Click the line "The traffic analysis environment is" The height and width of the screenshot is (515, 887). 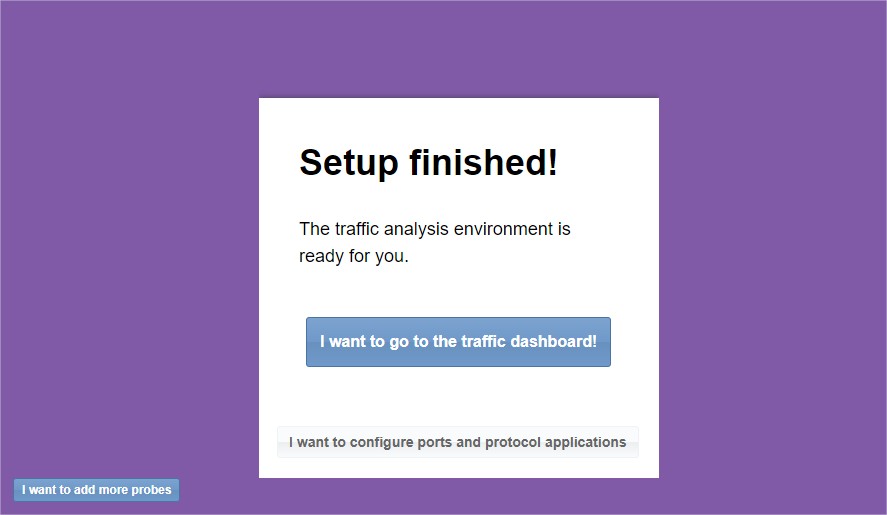[x=434, y=229]
